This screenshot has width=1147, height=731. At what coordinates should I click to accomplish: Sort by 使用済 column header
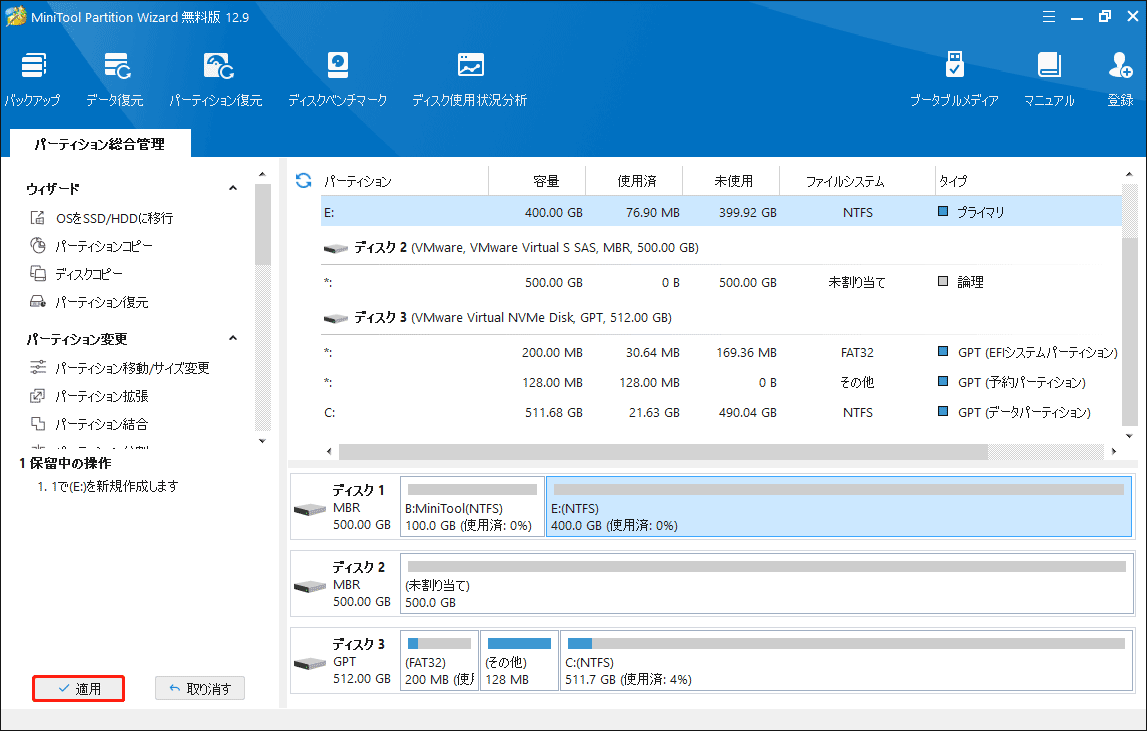pos(635,181)
